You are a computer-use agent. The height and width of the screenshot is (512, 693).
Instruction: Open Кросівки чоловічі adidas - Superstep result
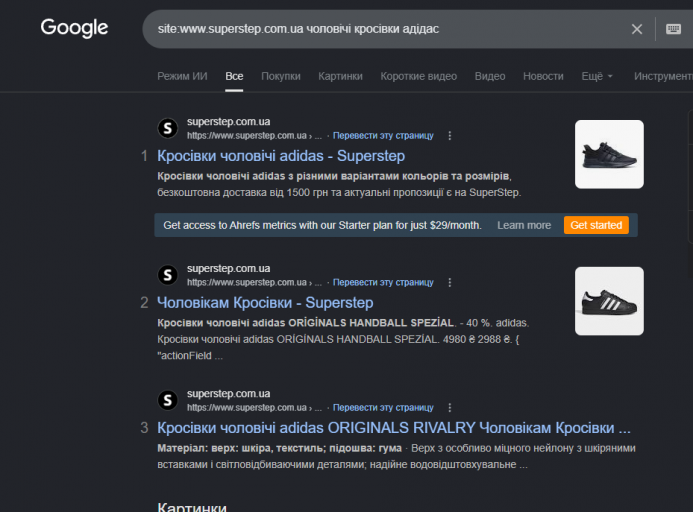(x=281, y=156)
